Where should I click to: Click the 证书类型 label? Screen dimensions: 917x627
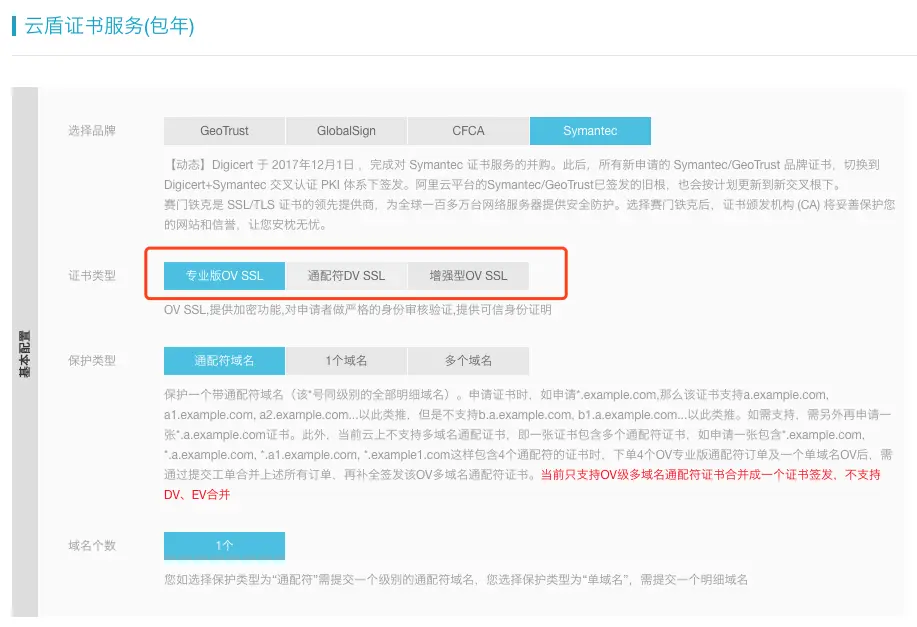(92, 275)
